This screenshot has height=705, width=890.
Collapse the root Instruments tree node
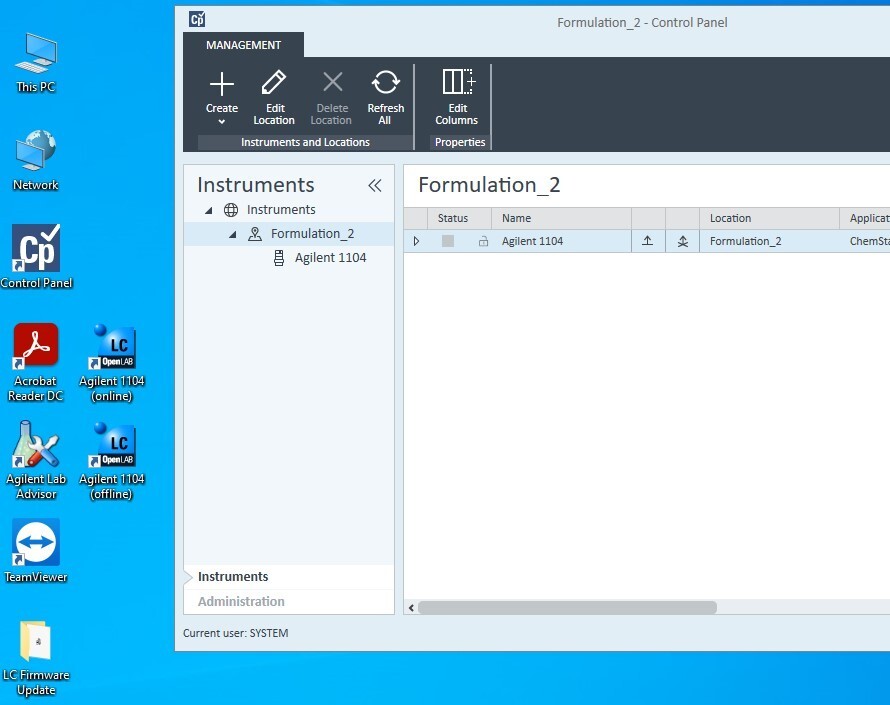point(209,210)
